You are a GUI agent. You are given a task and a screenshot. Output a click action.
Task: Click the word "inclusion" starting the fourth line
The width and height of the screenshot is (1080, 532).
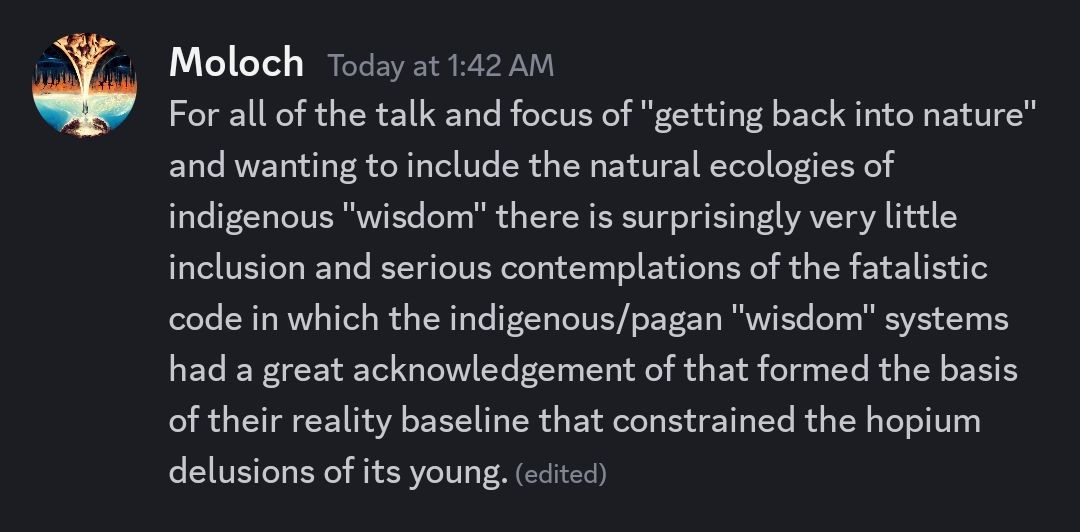pos(237,267)
